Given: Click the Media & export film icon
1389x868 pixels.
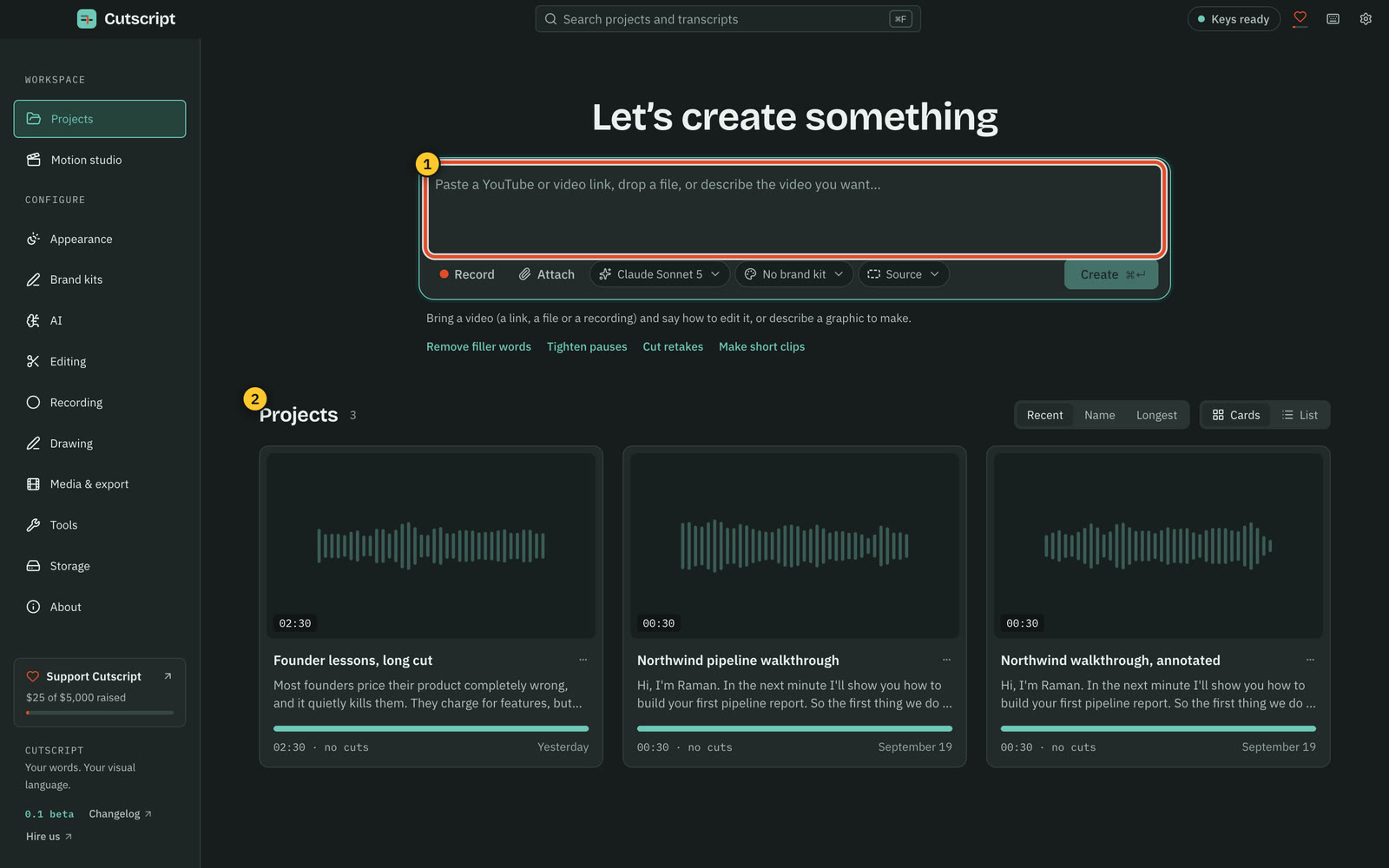Looking at the screenshot, I should pos(33,483).
